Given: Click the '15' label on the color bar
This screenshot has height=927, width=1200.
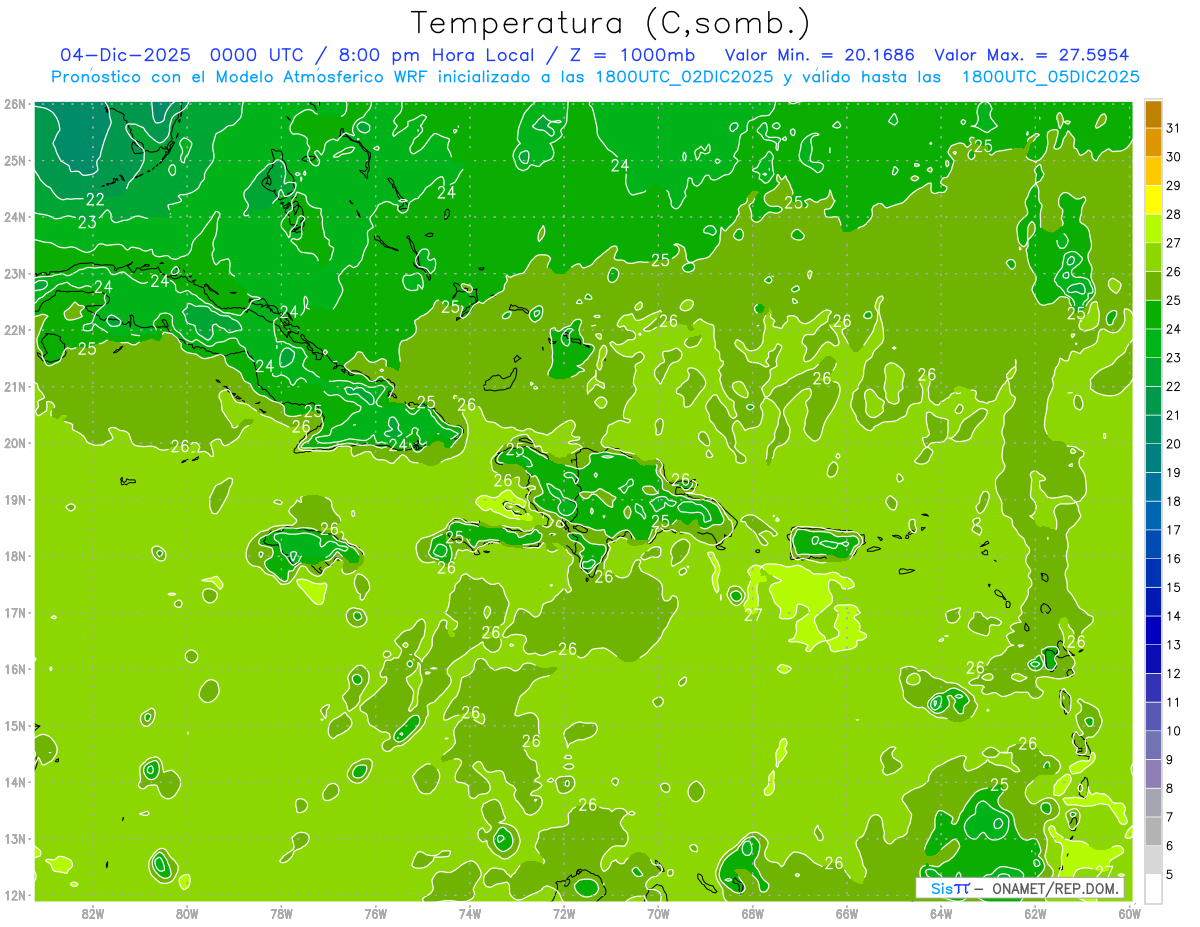Looking at the screenshot, I should [1173, 588].
